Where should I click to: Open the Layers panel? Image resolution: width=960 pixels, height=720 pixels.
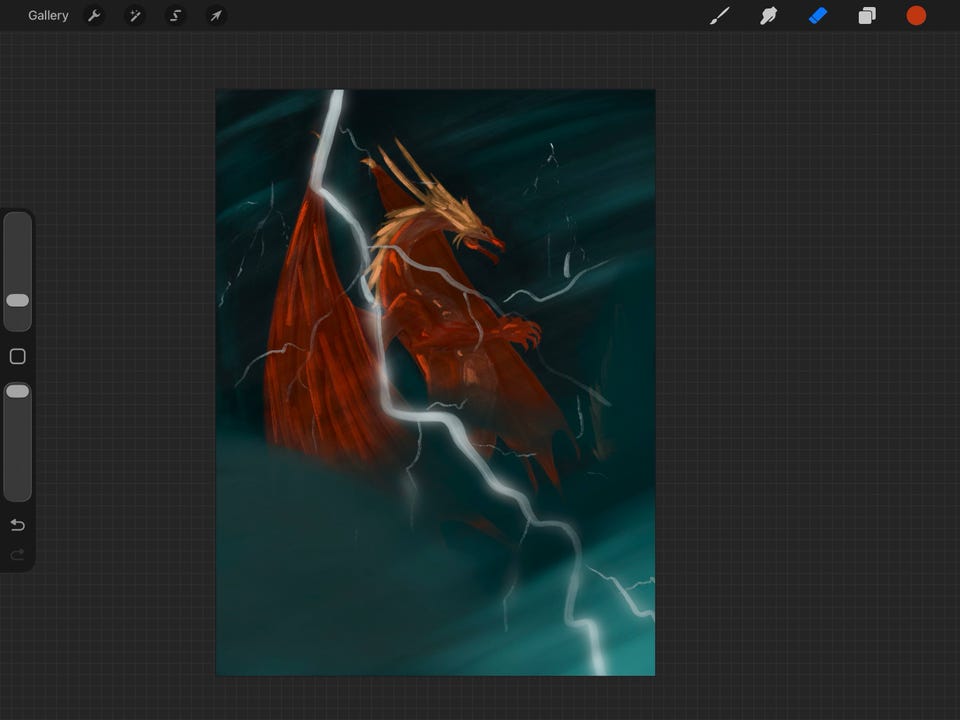[x=867, y=15]
